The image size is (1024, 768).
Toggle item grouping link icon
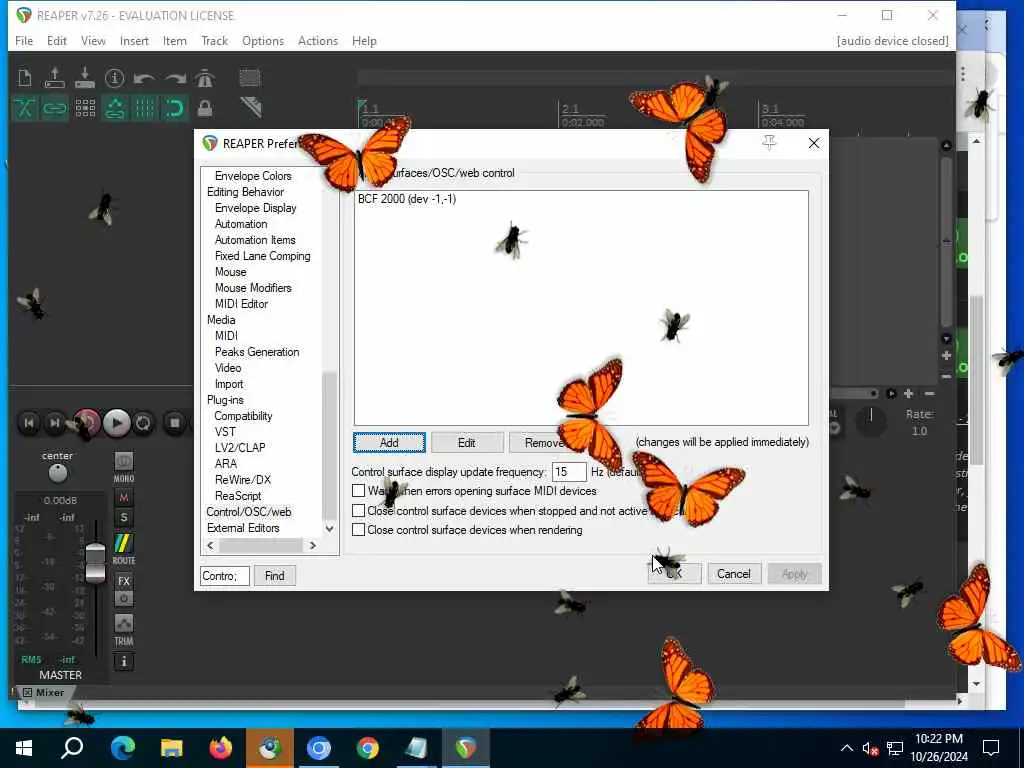click(x=55, y=108)
